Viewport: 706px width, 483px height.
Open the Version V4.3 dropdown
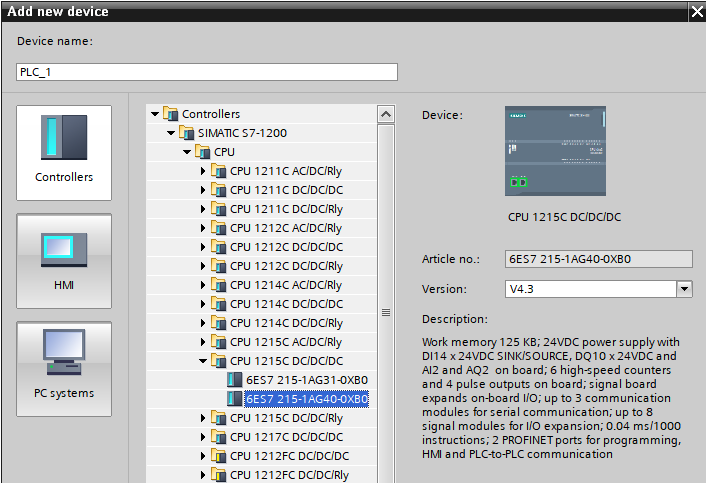point(684,289)
